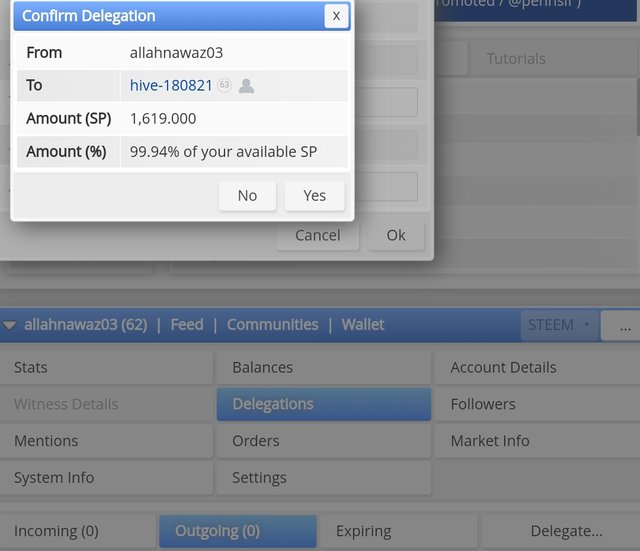640x551 pixels.
Task: Click the Delegate... button
Action: (x=560, y=531)
